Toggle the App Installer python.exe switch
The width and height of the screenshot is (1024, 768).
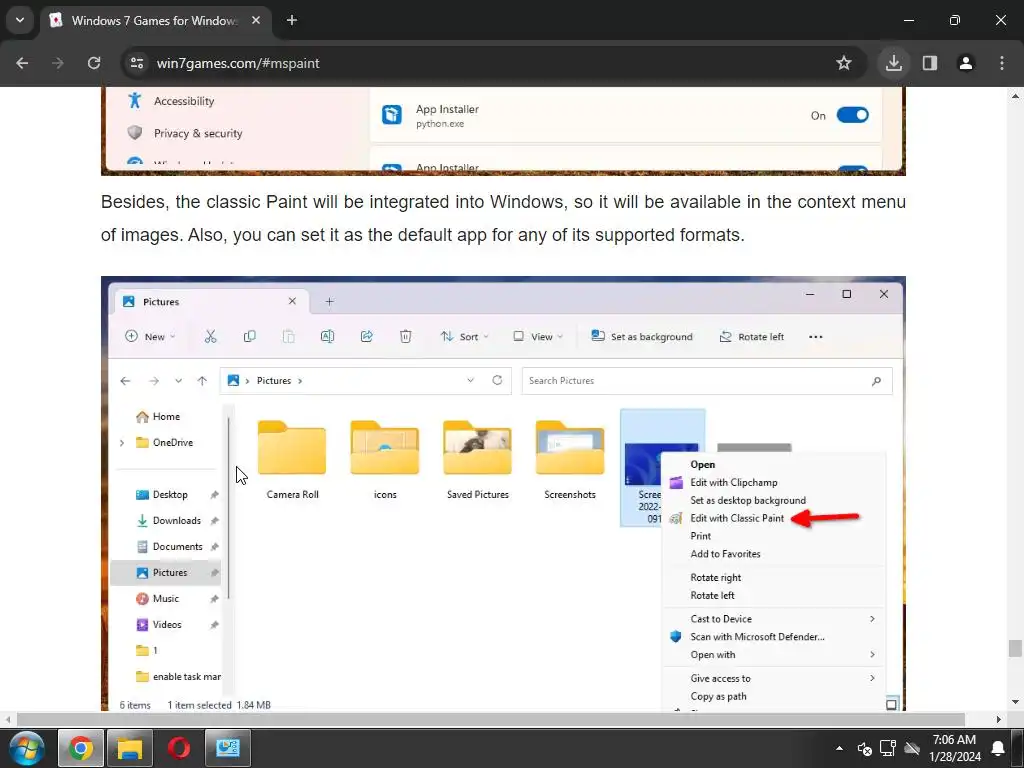point(852,115)
